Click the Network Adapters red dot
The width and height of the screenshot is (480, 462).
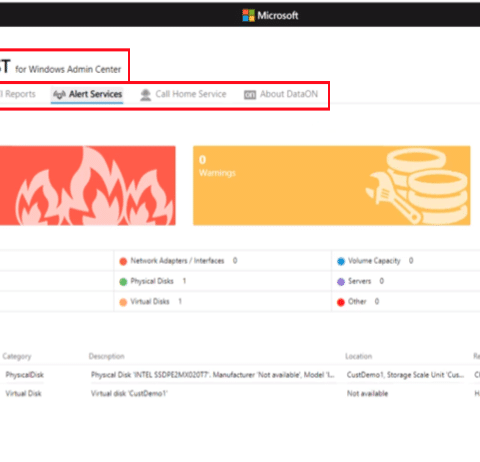(123, 261)
